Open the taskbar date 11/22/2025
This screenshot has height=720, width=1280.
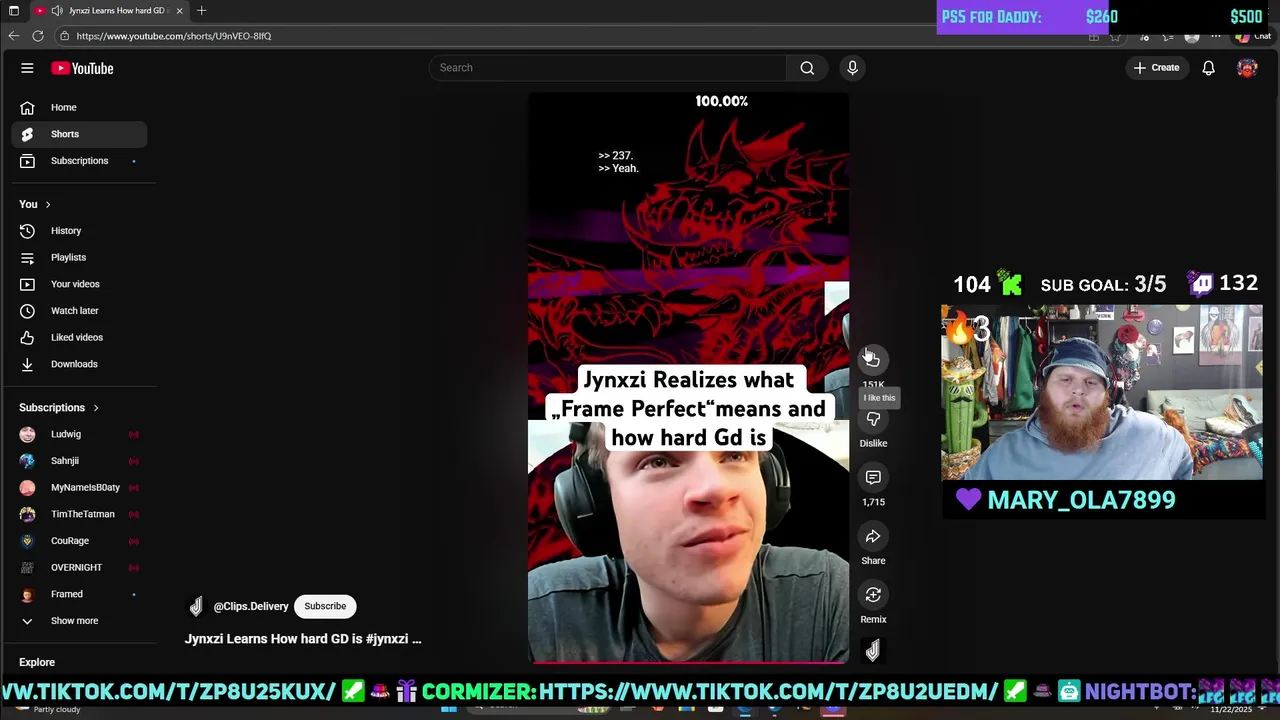[x=1231, y=709]
